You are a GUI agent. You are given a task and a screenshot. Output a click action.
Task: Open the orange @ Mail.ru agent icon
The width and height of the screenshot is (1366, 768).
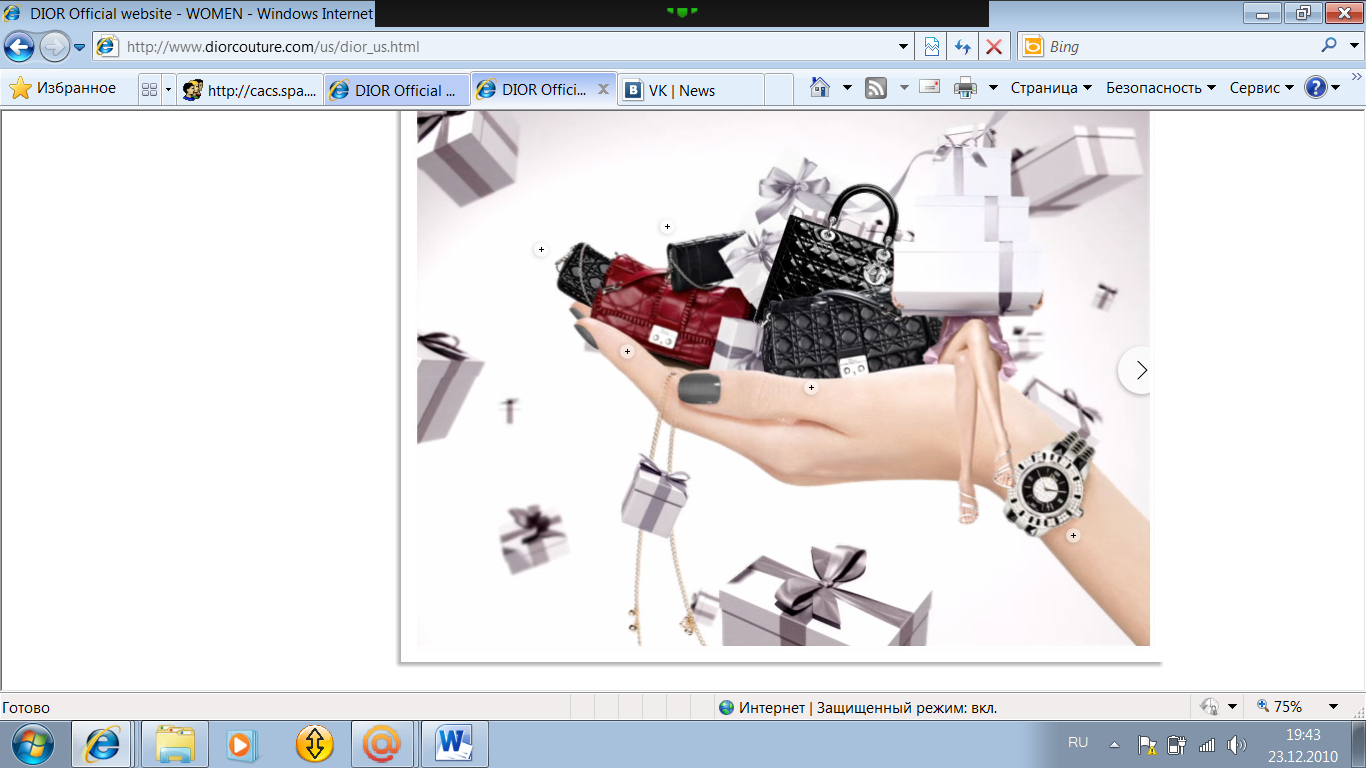pos(381,745)
